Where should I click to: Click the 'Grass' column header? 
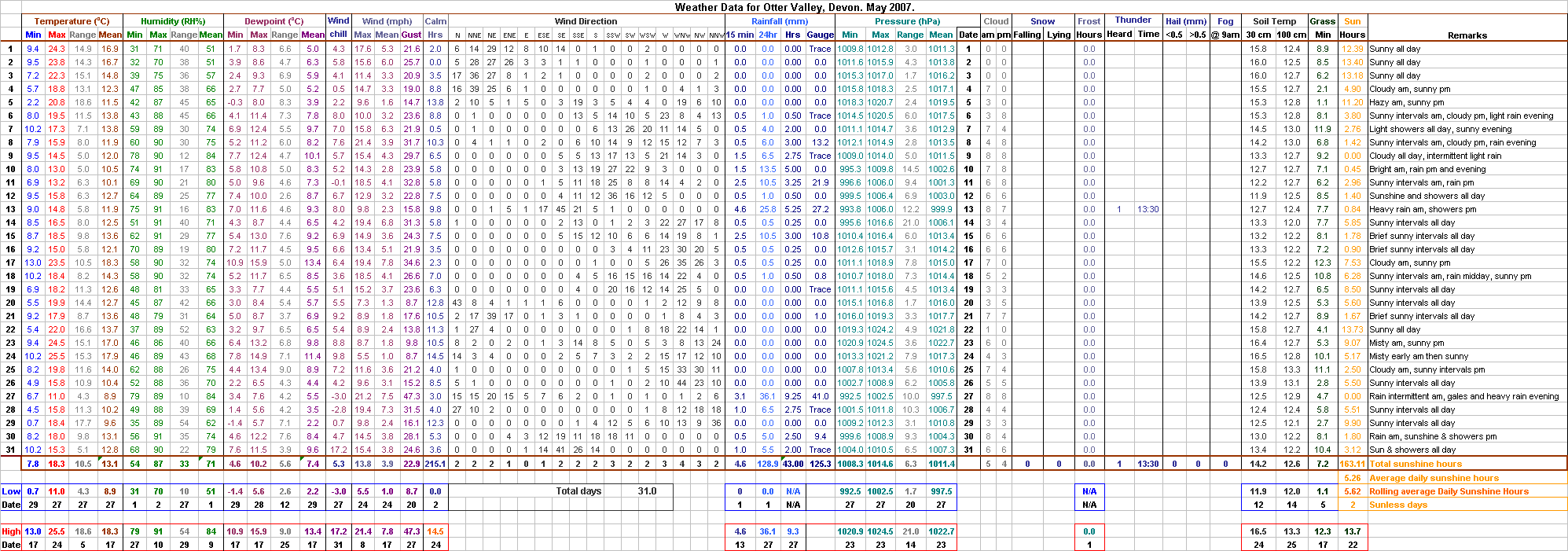(1323, 21)
